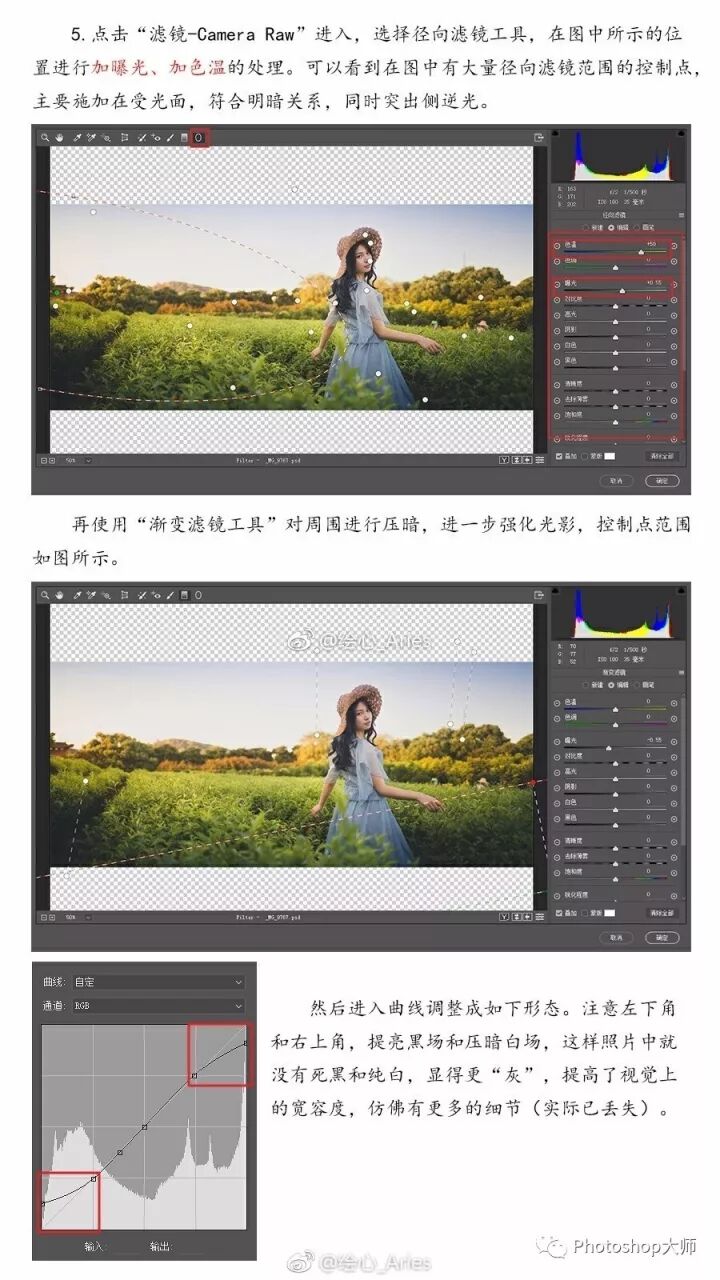Click 清除全部 button in graduated filter dialog
Viewport: 720px width, 1280px height.
(662, 913)
